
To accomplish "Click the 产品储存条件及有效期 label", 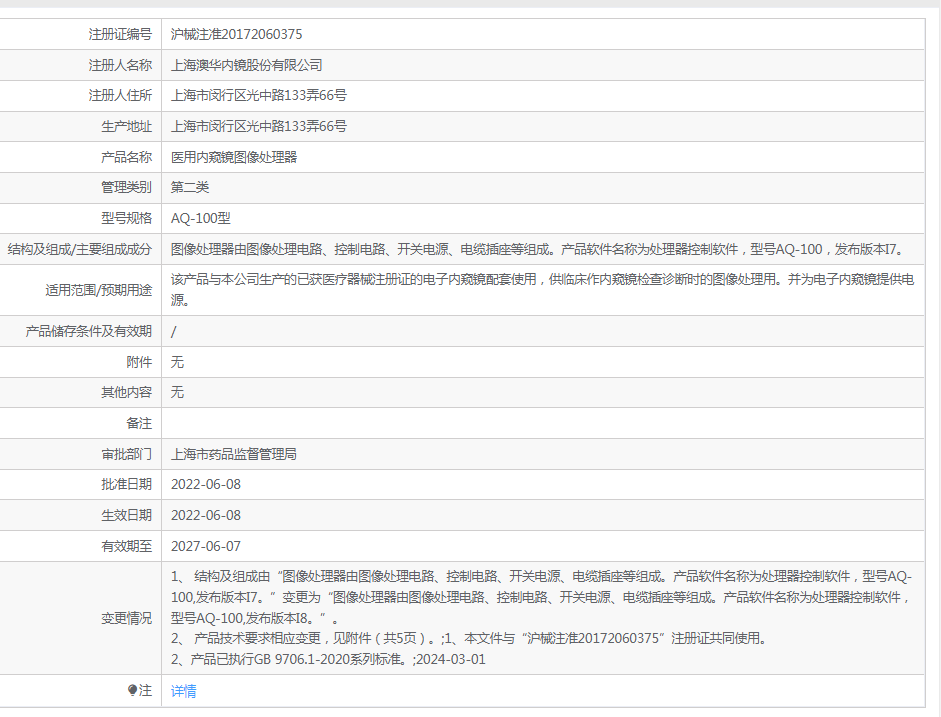I will pos(89,331).
